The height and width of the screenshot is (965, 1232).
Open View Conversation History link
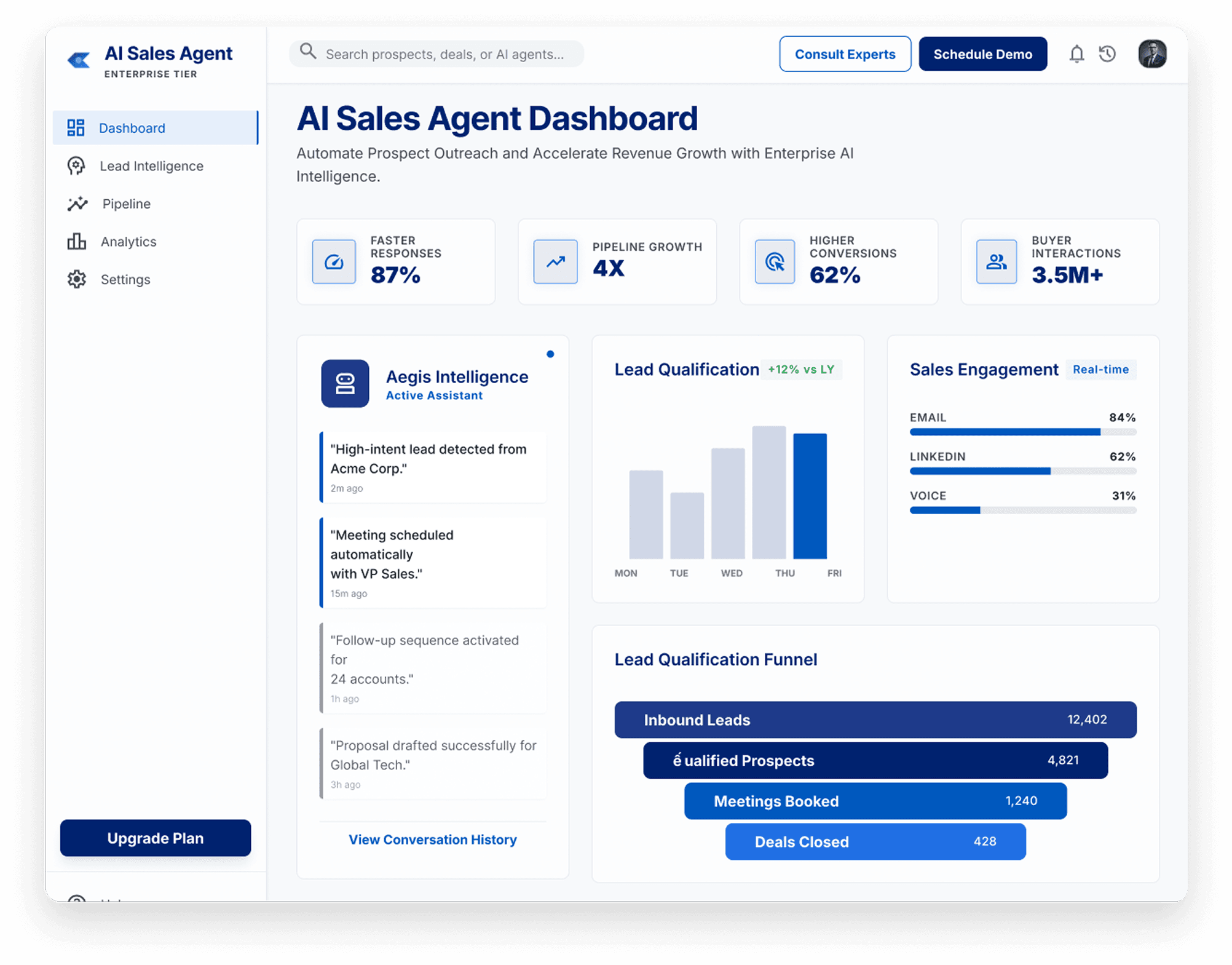tap(433, 839)
